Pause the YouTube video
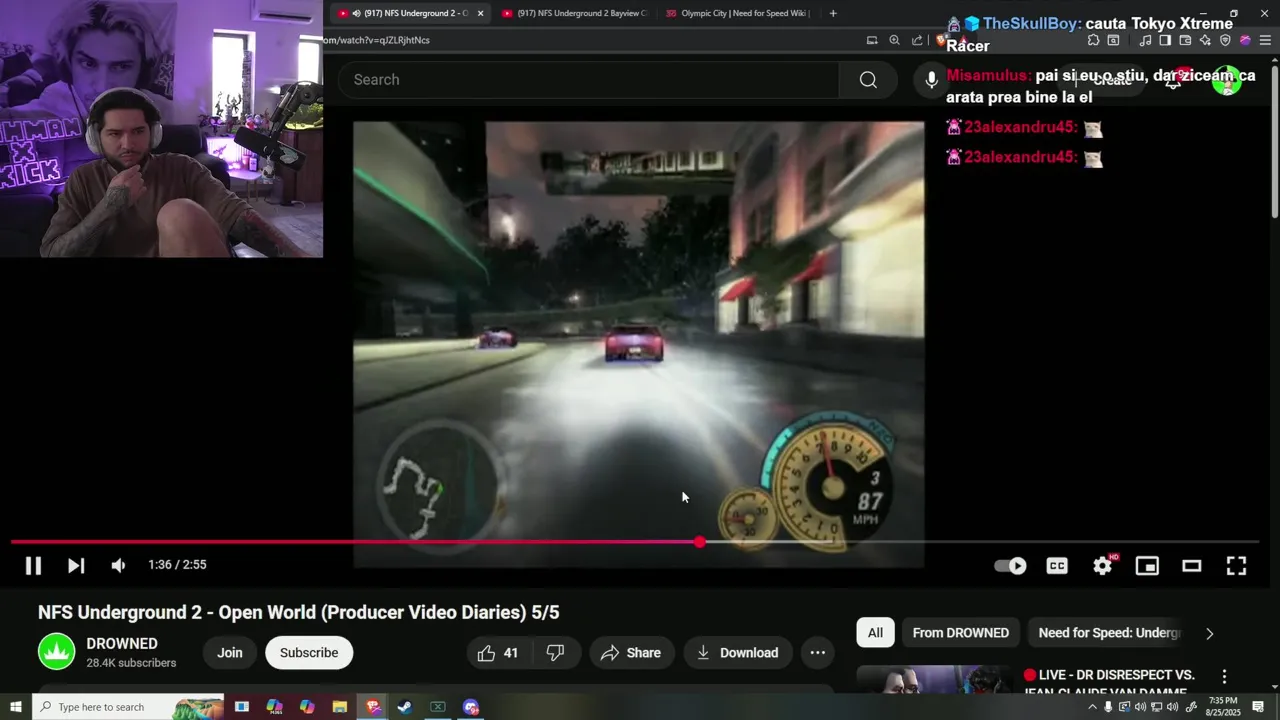Screen dimensions: 1280x720 point(33,565)
